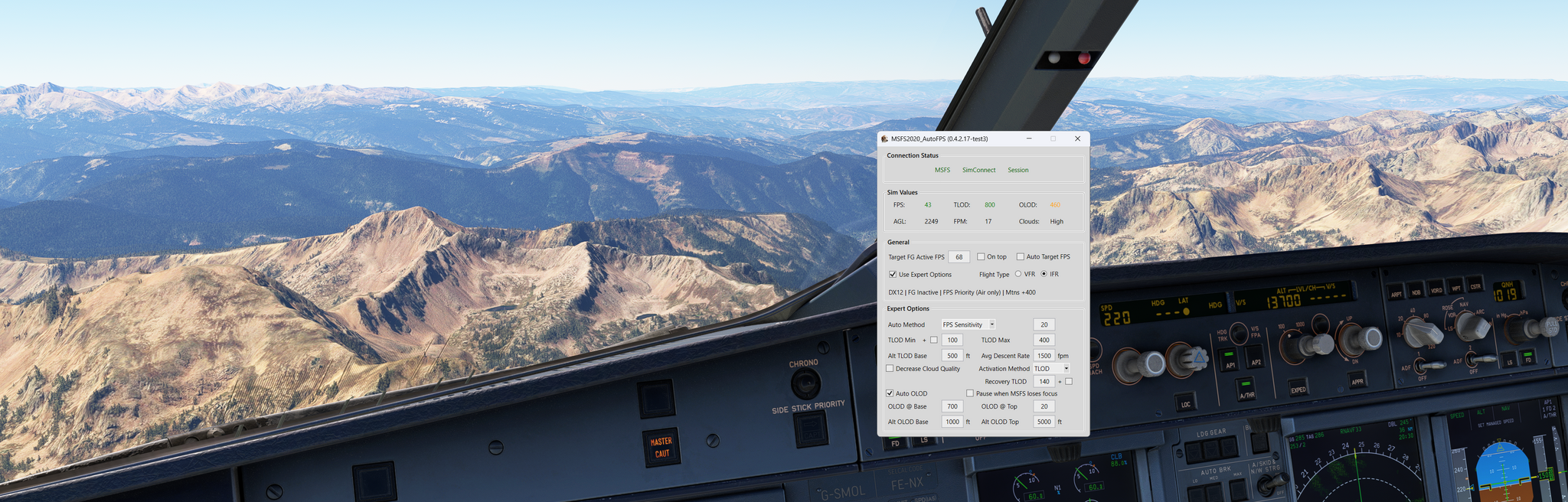Click the TLOD sim value 800
Screen dimensions: 1568x502
click(x=990, y=205)
